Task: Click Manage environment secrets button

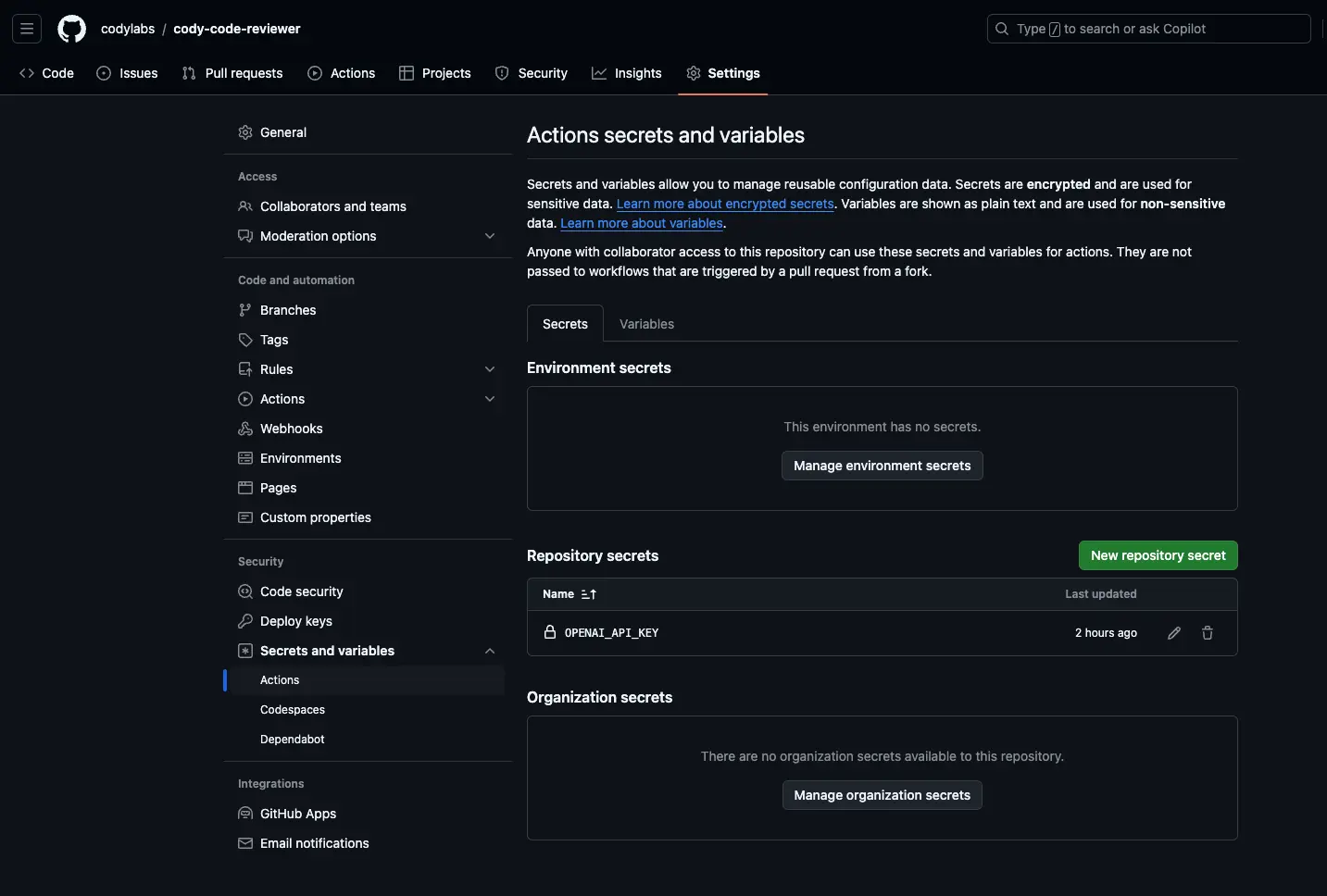Action: pos(882,466)
